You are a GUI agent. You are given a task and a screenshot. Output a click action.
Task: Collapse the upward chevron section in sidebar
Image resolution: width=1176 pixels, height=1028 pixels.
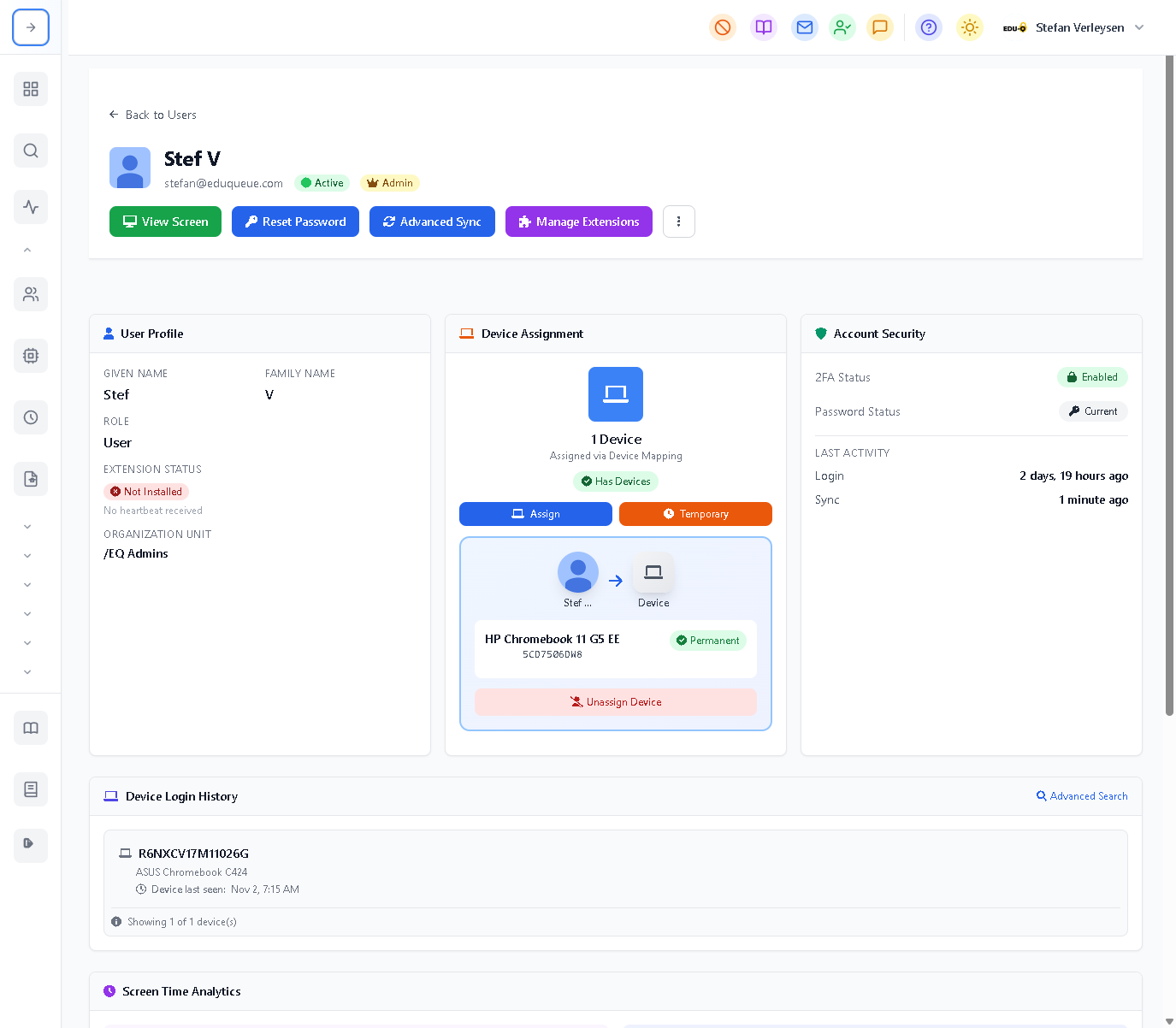pyautogui.click(x=27, y=249)
